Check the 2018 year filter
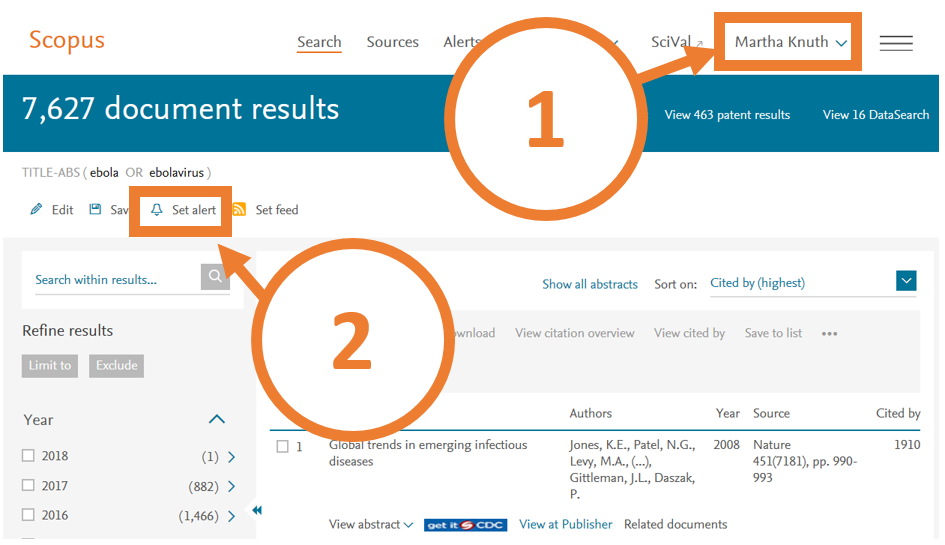 28,456
